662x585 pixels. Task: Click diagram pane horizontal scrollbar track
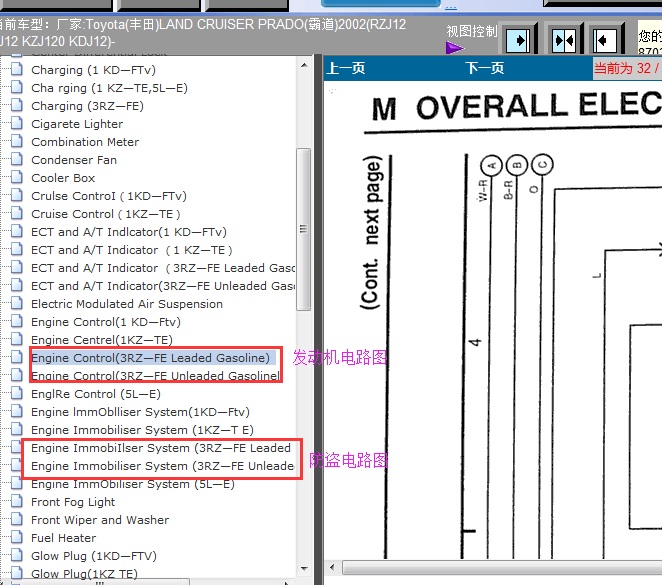click(502, 567)
